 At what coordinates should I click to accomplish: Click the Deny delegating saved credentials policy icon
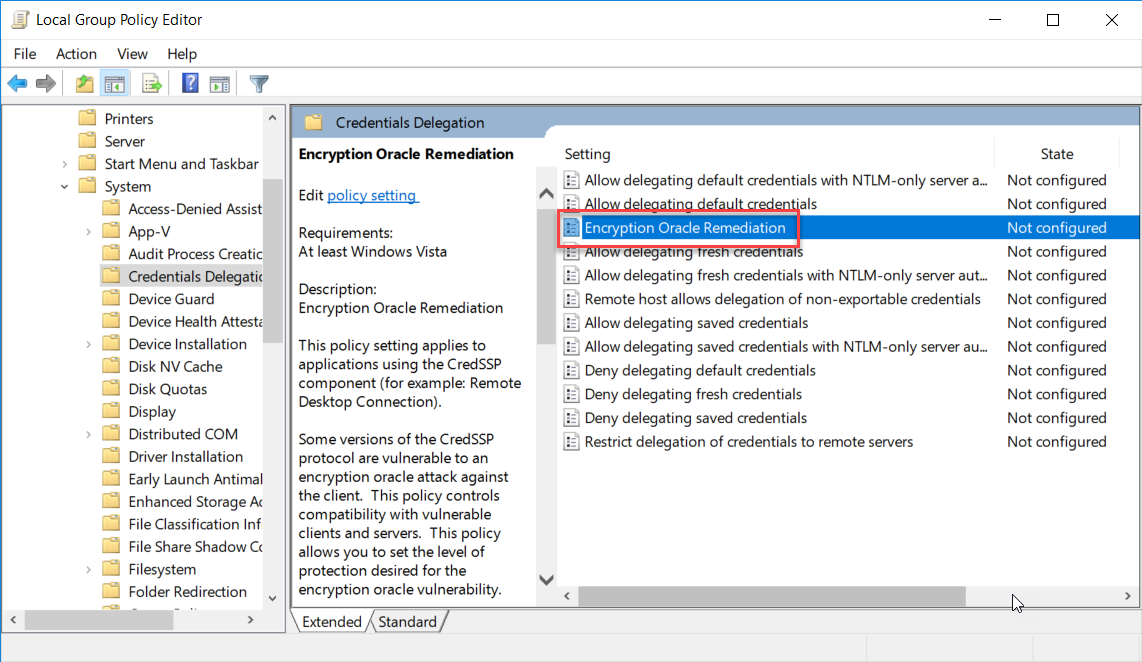[572, 418]
